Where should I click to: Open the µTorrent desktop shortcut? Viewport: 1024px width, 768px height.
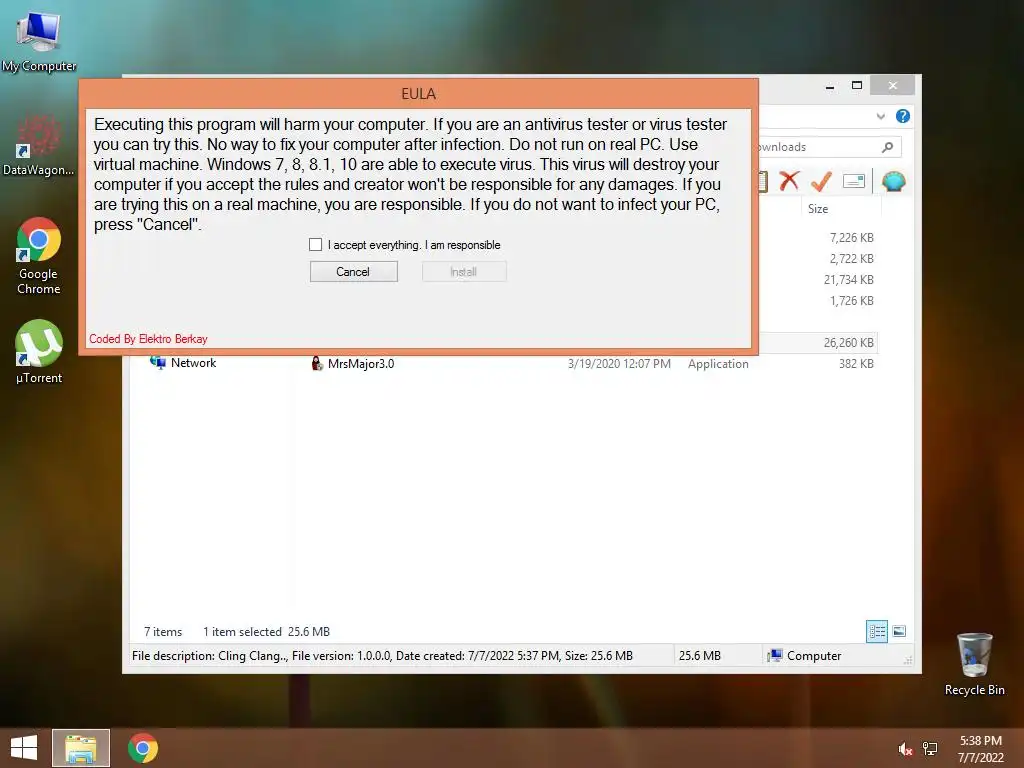tap(39, 352)
